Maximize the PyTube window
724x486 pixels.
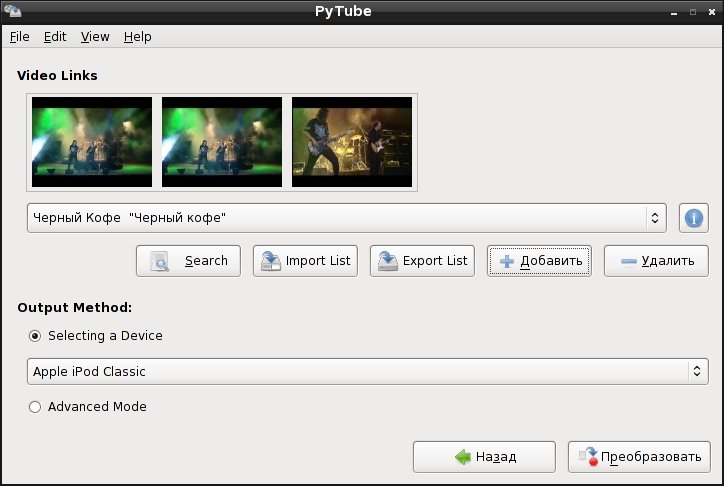[693, 12]
